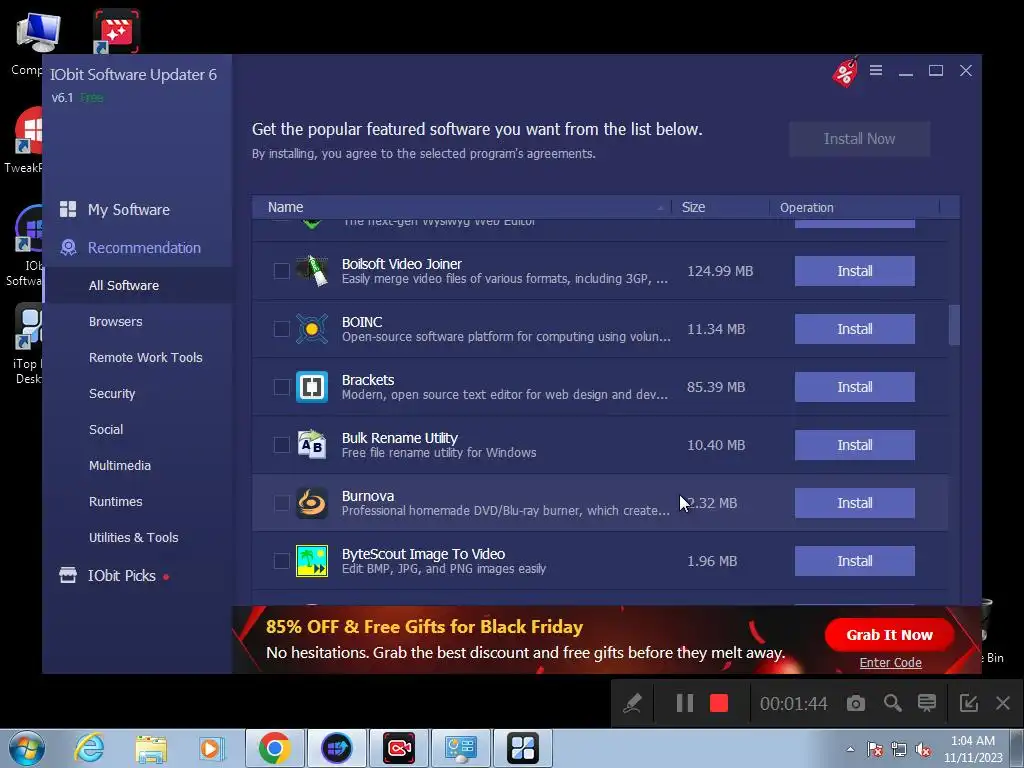
Task: Click the Burnova app icon
Action: pyautogui.click(x=312, y=503)
